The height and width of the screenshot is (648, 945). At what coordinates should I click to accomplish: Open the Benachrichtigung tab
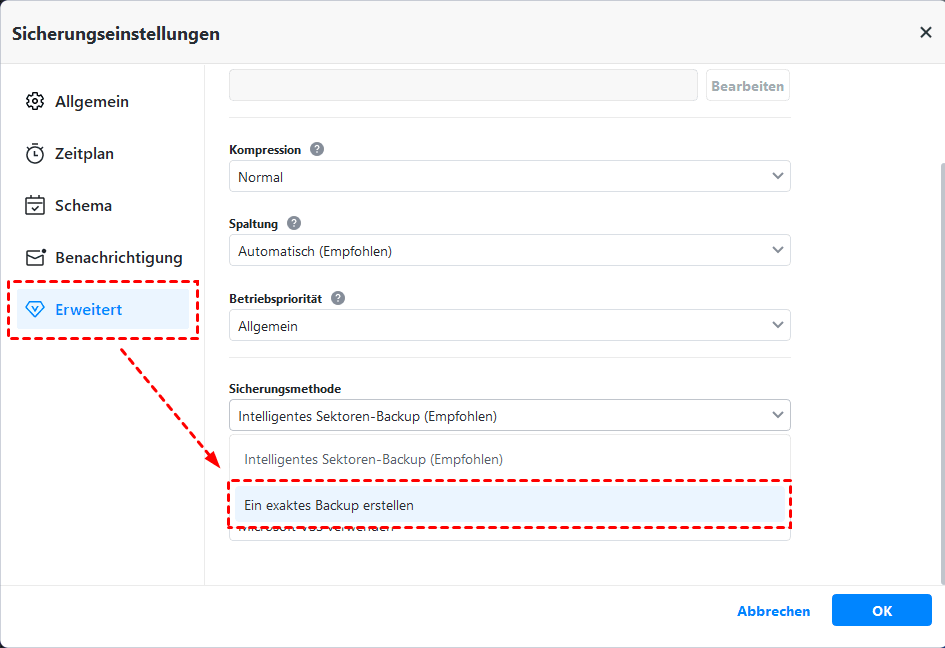coord(118,257)
